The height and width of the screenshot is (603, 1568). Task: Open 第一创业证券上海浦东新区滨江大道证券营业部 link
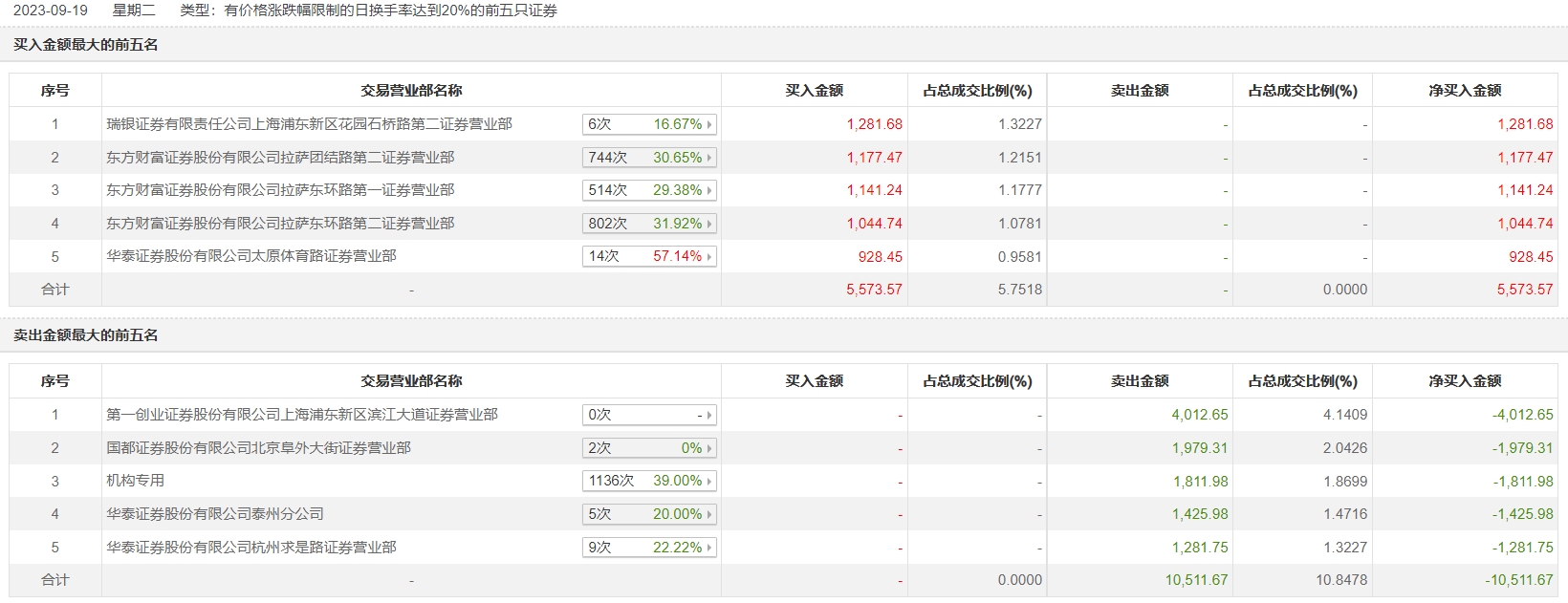tap(301, 415)
